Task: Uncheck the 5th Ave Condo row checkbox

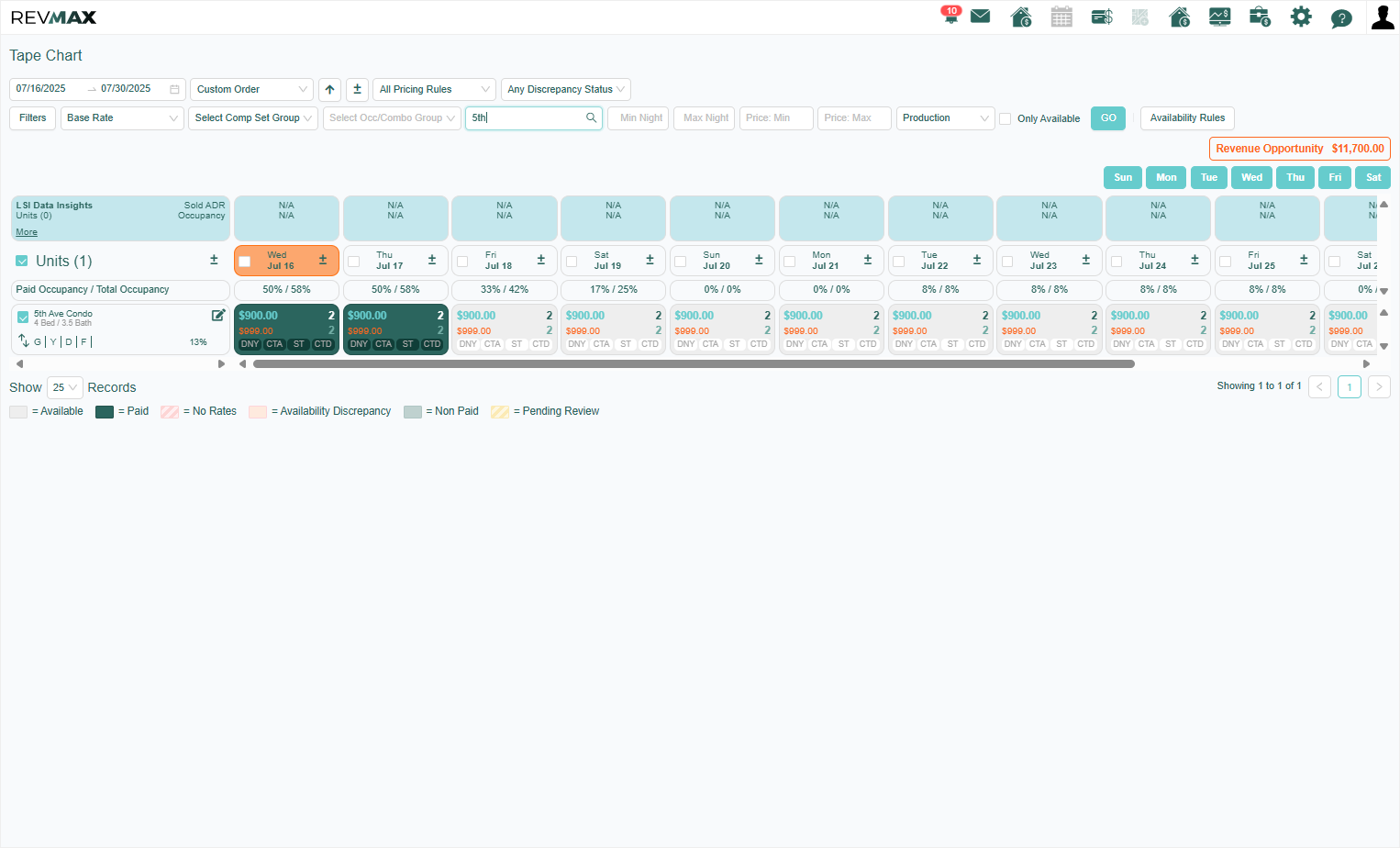Action: tap(24, 318)
